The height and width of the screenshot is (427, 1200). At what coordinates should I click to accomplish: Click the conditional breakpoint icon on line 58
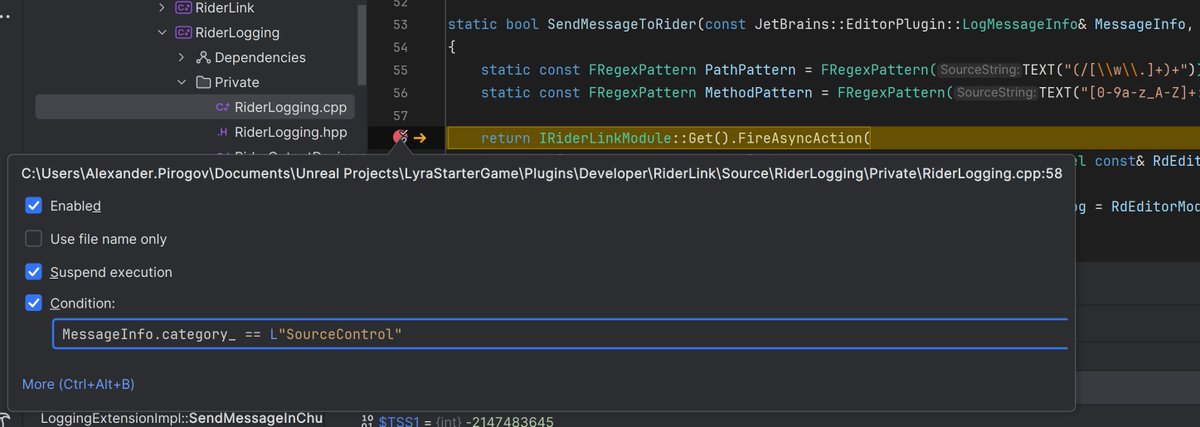pyautogui.click(x=400, y=138)
